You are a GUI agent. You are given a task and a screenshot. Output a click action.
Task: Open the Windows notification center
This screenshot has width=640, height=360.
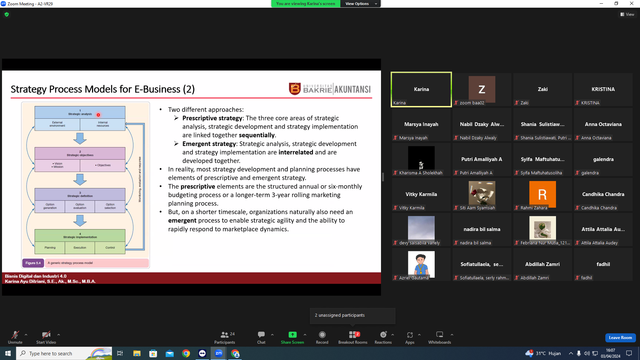629,353
